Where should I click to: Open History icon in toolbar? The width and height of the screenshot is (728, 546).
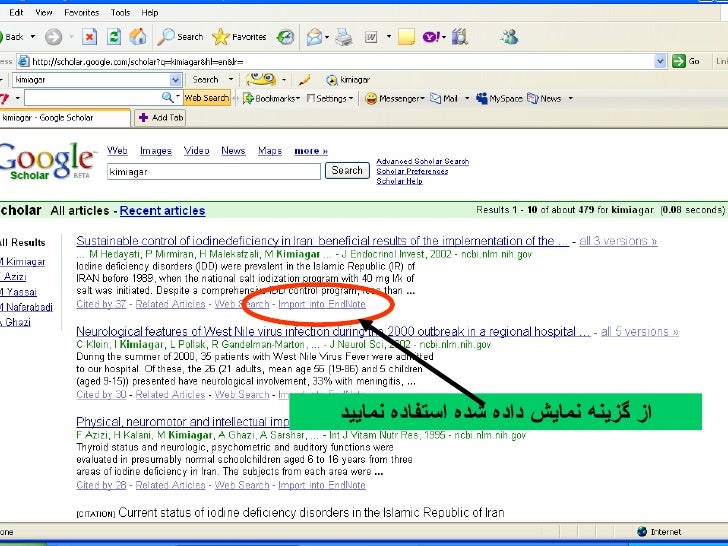click(x=285, y=37)
